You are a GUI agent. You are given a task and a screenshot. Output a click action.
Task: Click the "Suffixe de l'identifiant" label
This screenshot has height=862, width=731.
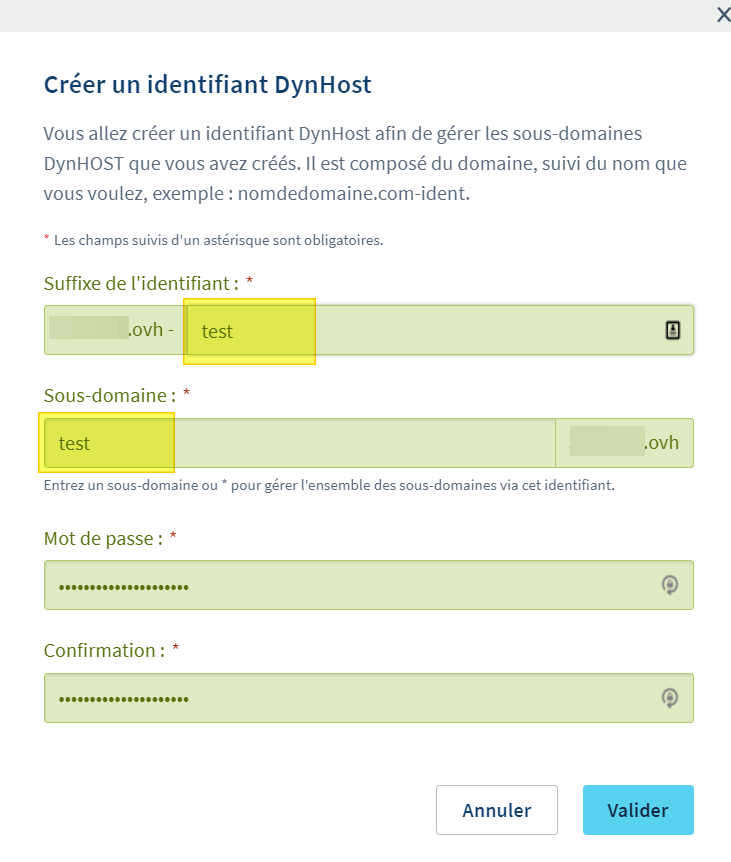pos(141,283)
